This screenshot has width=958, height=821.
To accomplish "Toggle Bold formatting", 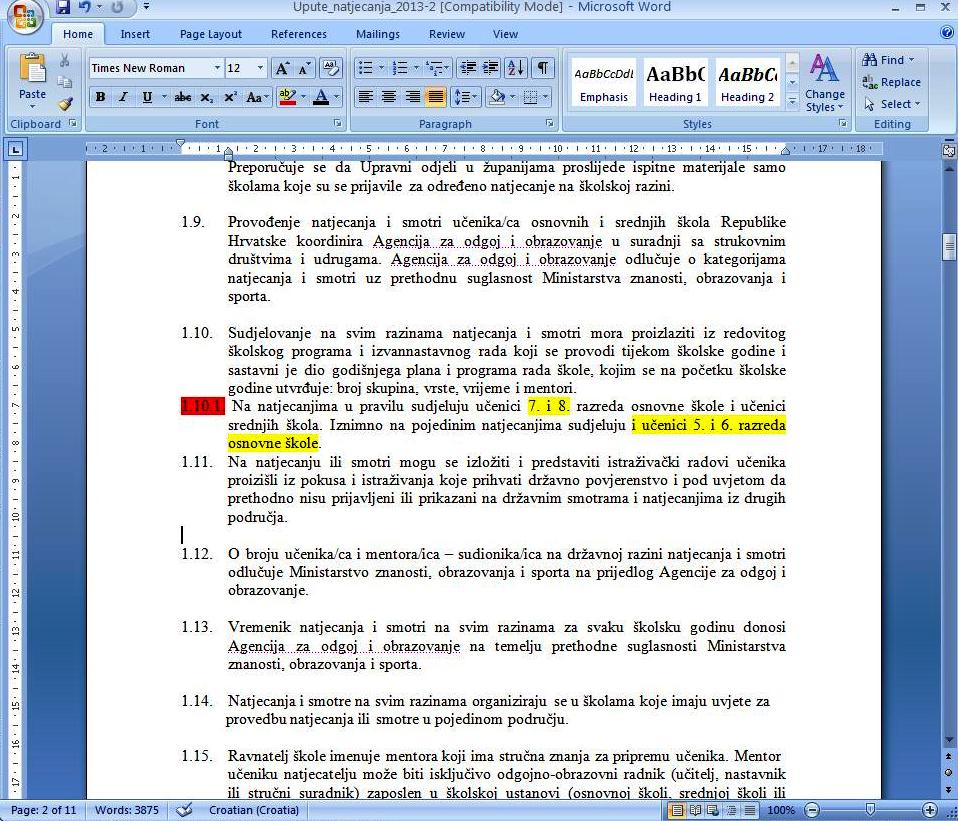I will click(x=100, y=97).
